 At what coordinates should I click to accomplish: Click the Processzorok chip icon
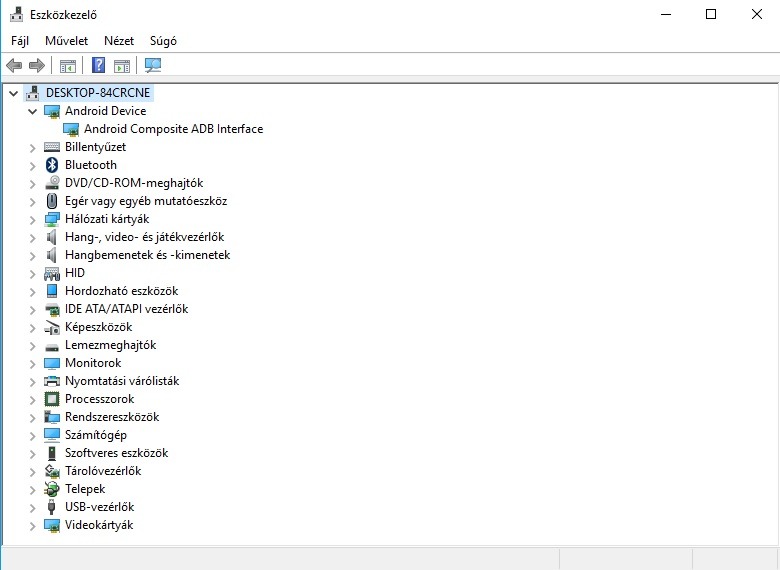(52, 399)
